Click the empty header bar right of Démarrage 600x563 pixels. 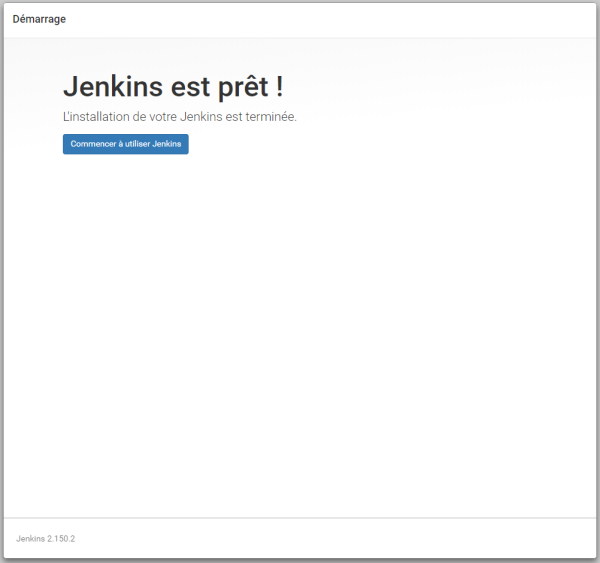350,19
